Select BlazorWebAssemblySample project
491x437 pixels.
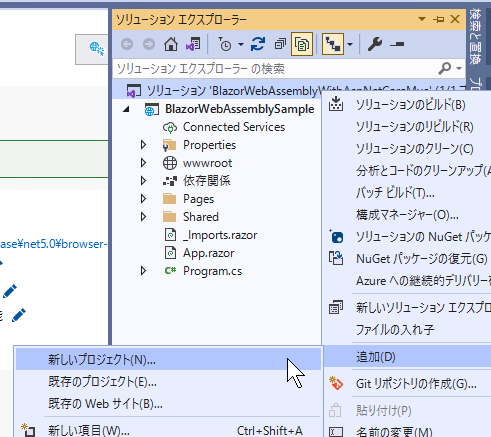click(x=239, y=109)
